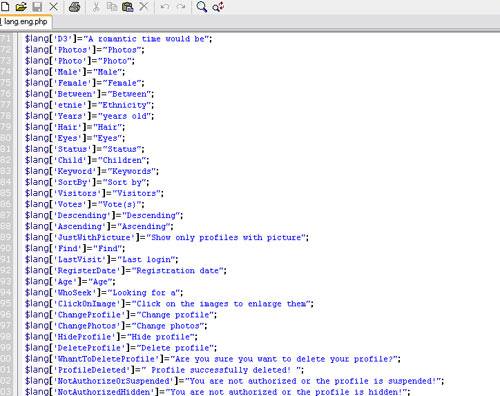Paste from clipboard with the clipboard icon
The width and height of the screenshot is (500, 396).
(x=128, y=7)
